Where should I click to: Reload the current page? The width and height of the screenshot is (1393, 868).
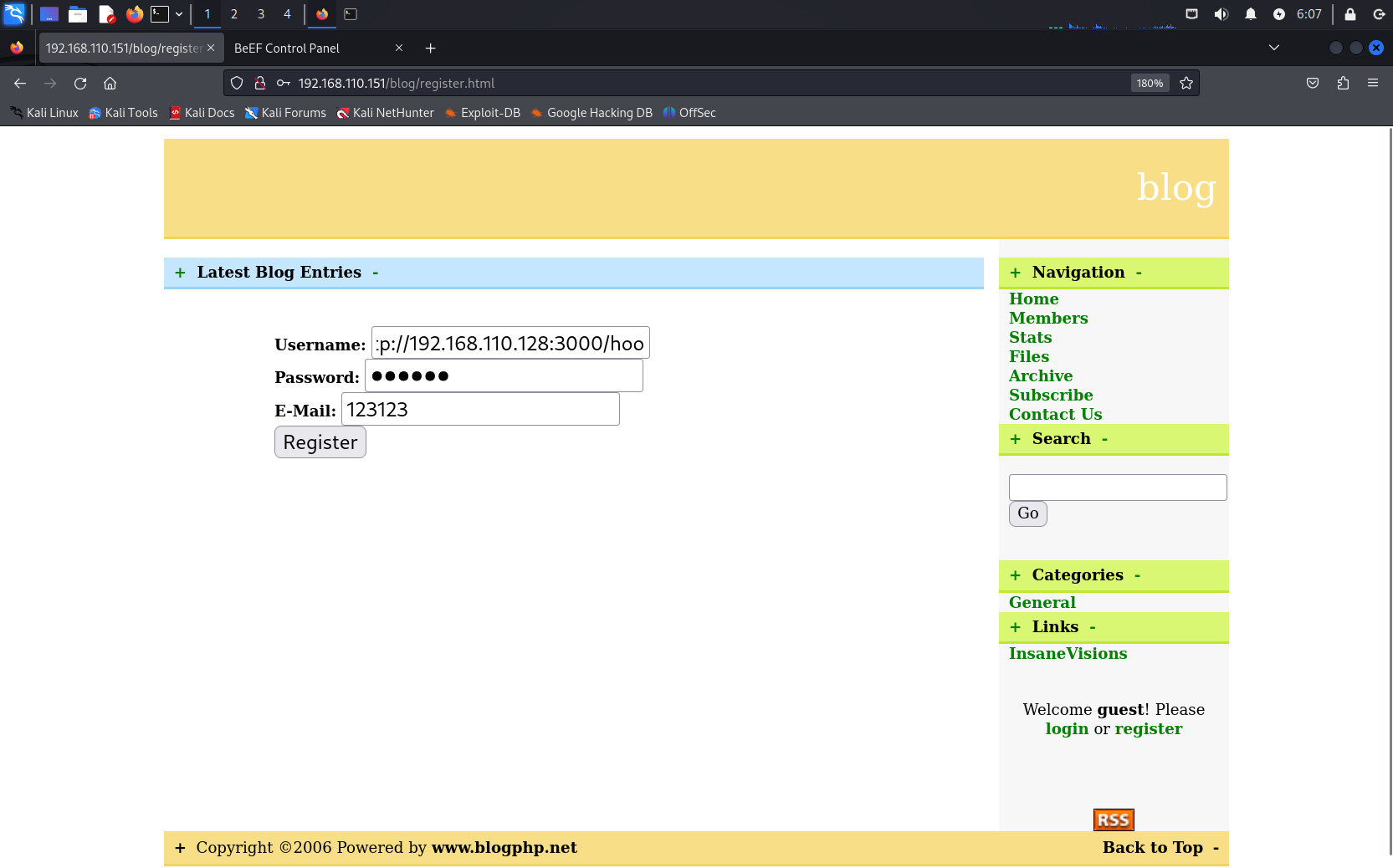[x=80, y=84]
